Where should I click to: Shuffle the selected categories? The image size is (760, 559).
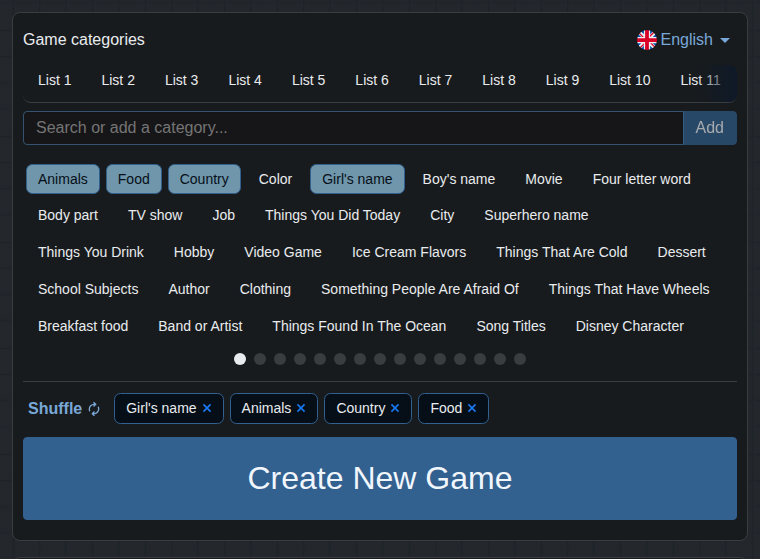(63, 409)
